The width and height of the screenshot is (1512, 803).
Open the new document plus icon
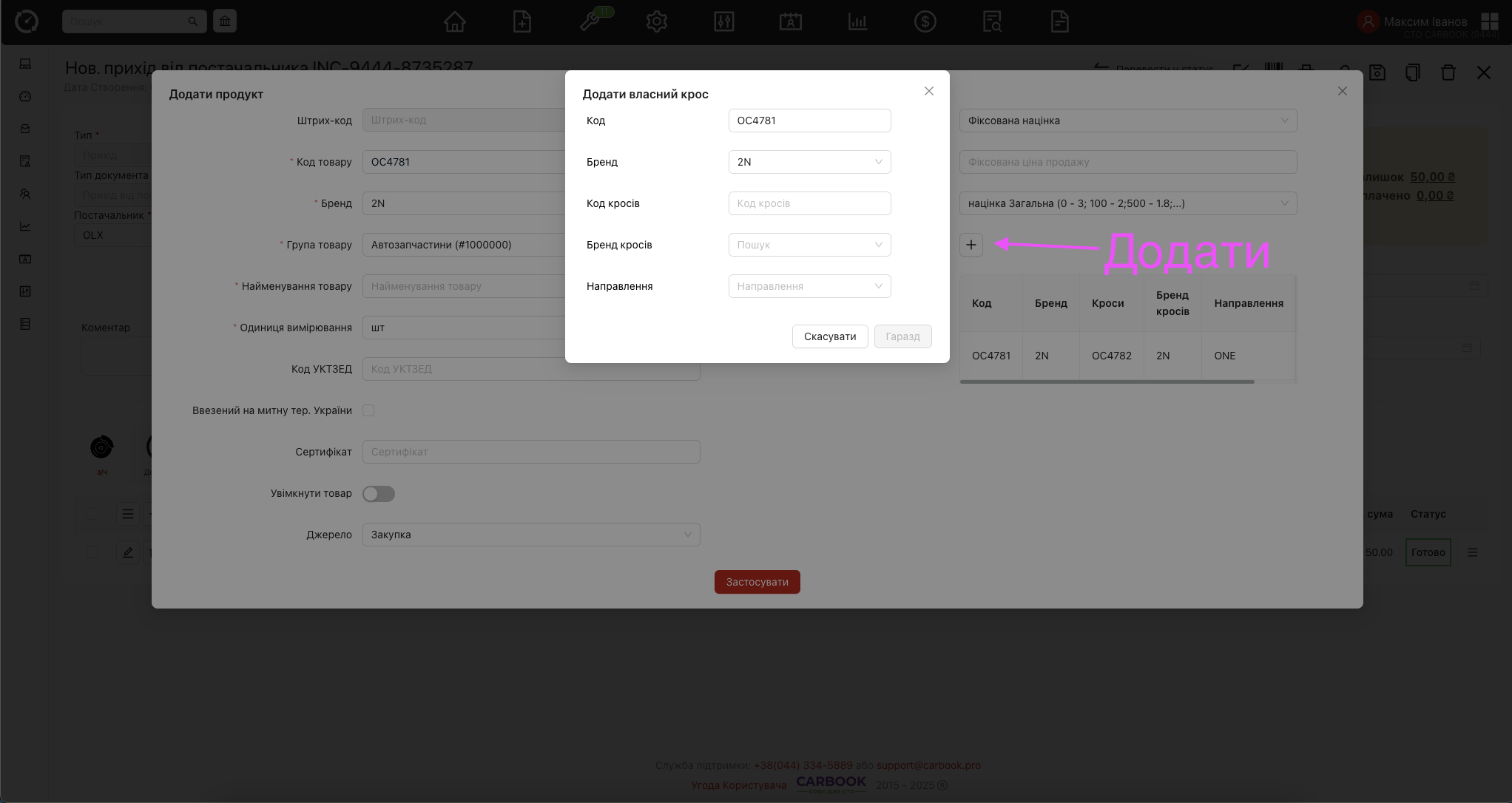pyautogui.click(x=522, y=21)
